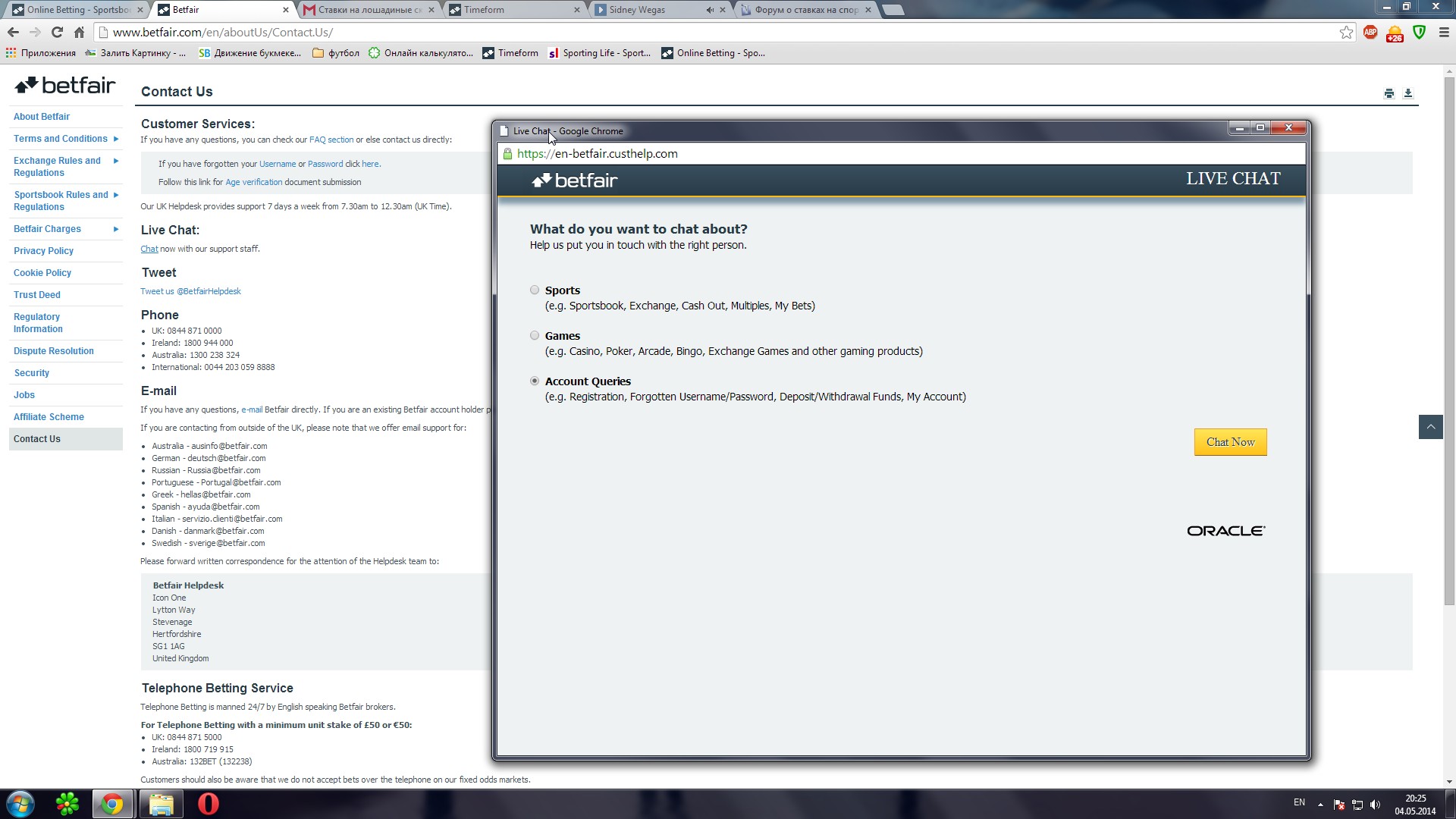
Task: Click the Chrome forward arrow
Action: (x=35, y=32)
